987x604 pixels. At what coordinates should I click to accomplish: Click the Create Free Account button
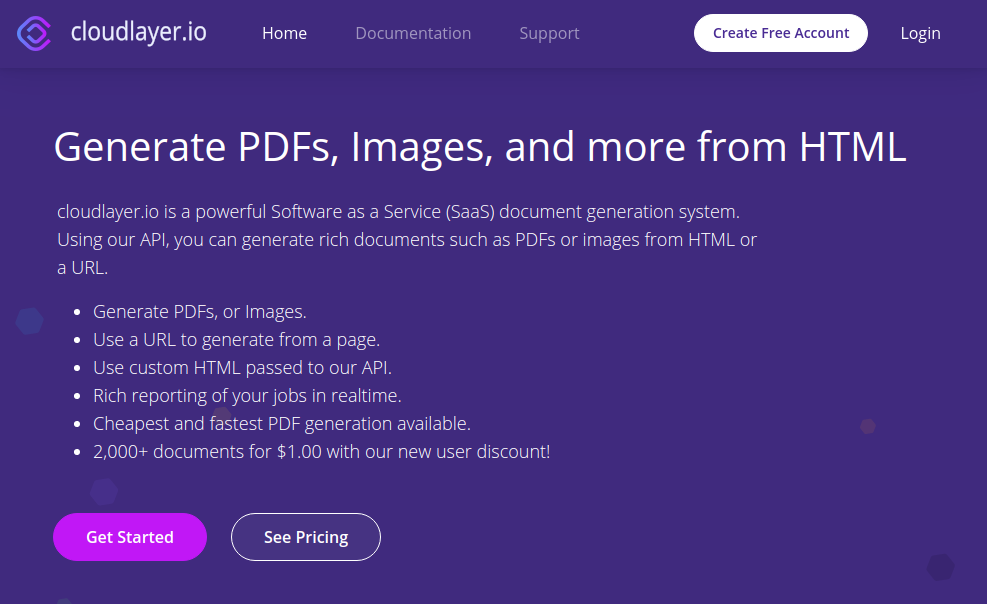click(780, 32)
